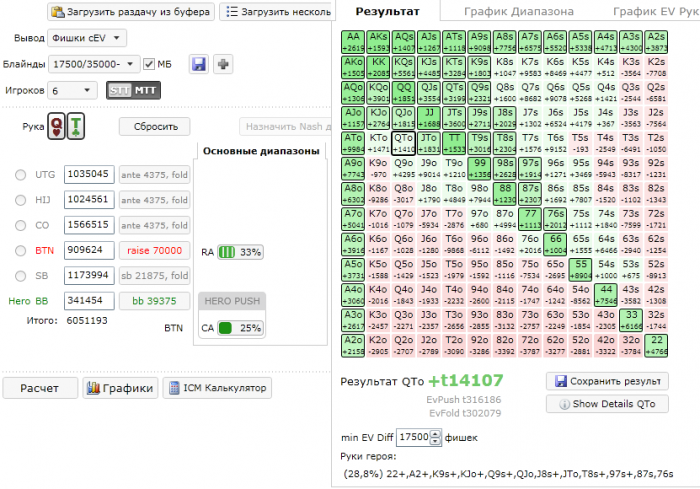This screenshot has width=700, height=489.
Task: Open the Вывод Фишки cEV dropdown
Action: [x=87, y=38]
